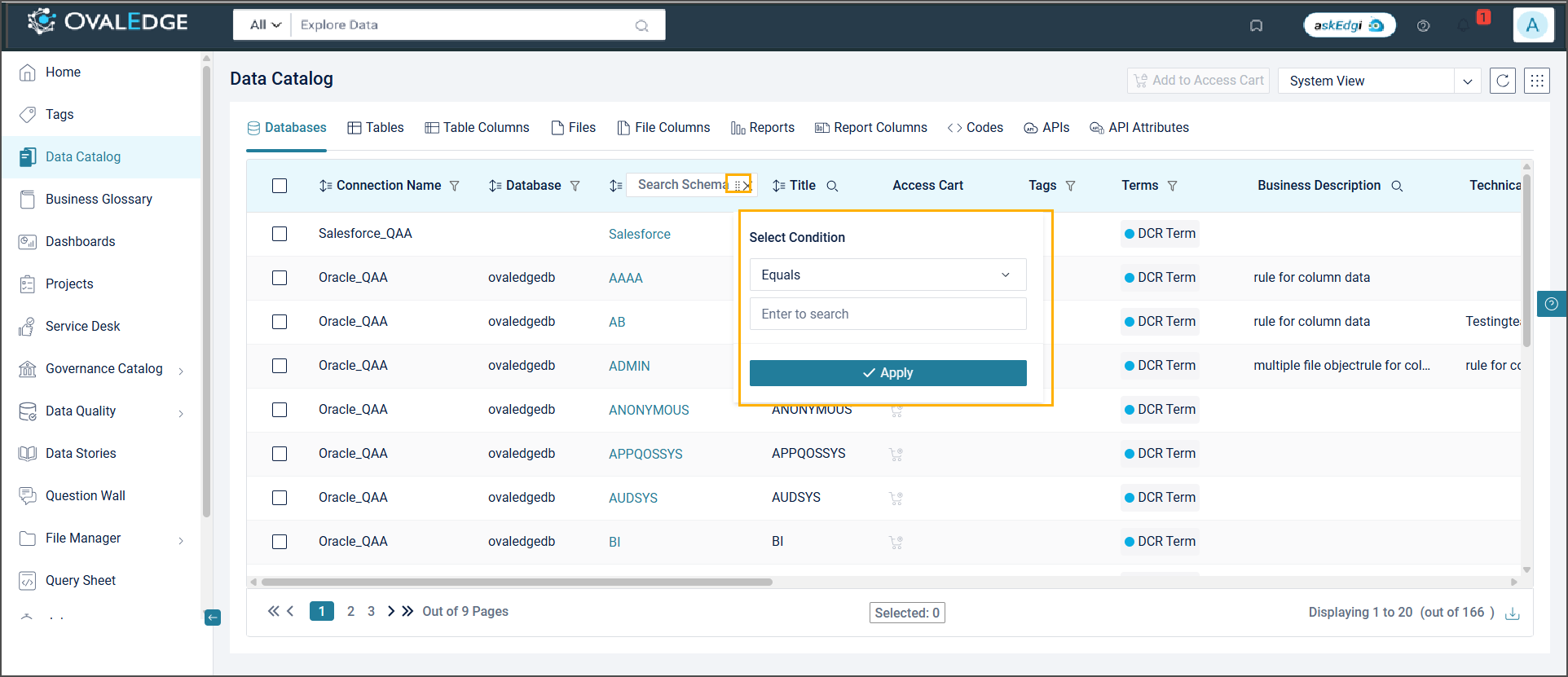Open the APPQOSSYS schema link

(645, 454)
